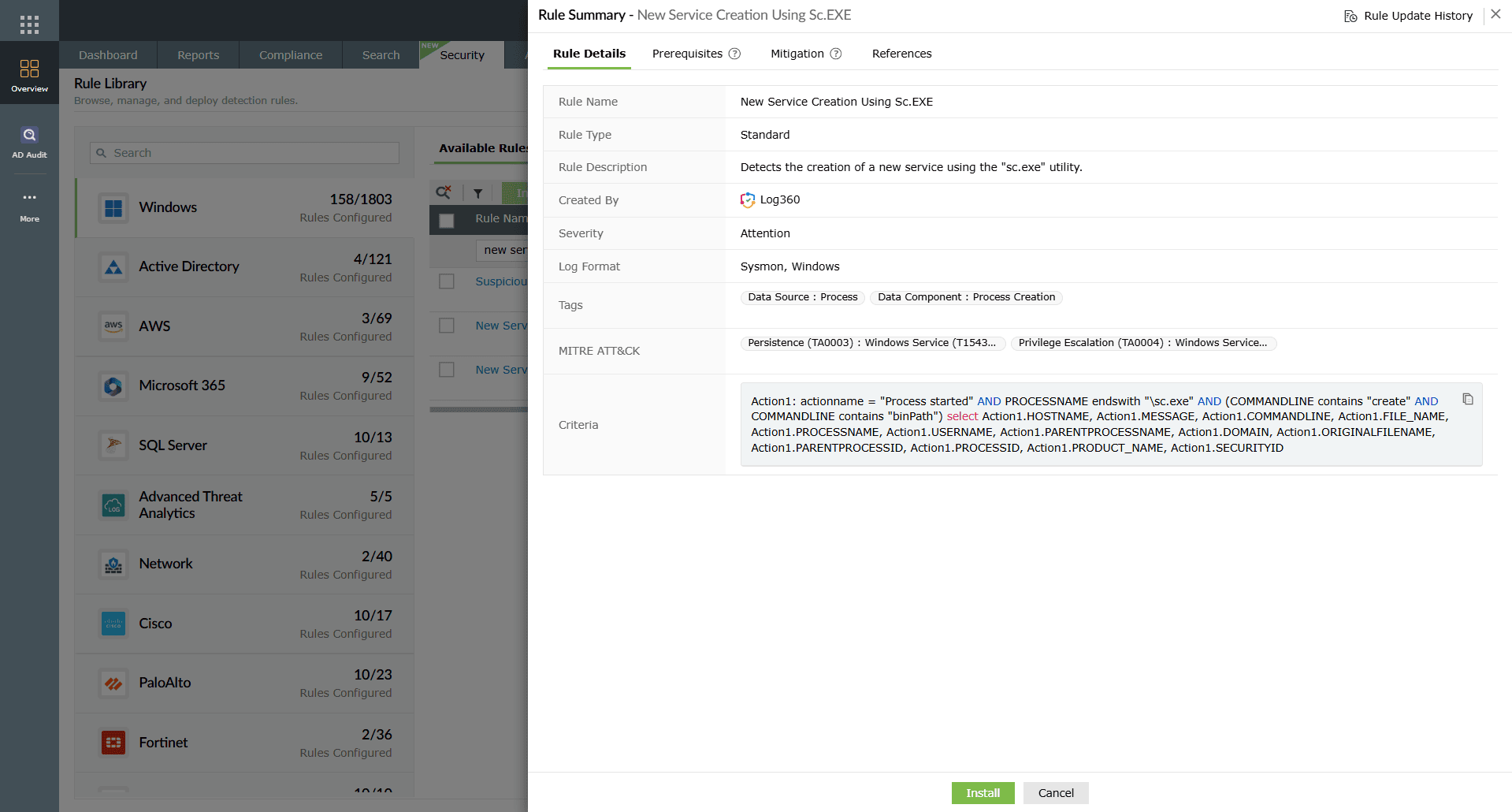Clear search icon in rules toolbar
The width and height of the screenshot is (1512, 812).
coord(444,192)
